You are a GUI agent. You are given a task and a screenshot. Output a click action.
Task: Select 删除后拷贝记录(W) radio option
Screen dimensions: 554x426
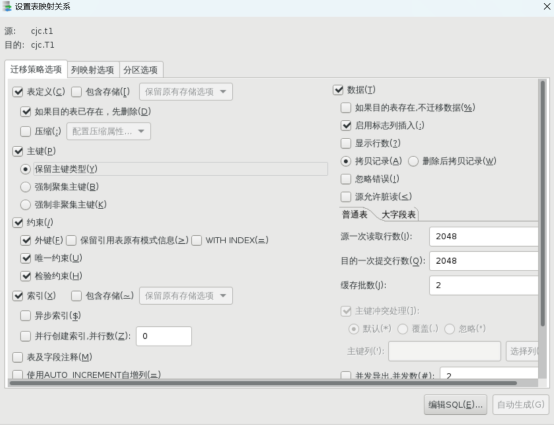point(413,161)
